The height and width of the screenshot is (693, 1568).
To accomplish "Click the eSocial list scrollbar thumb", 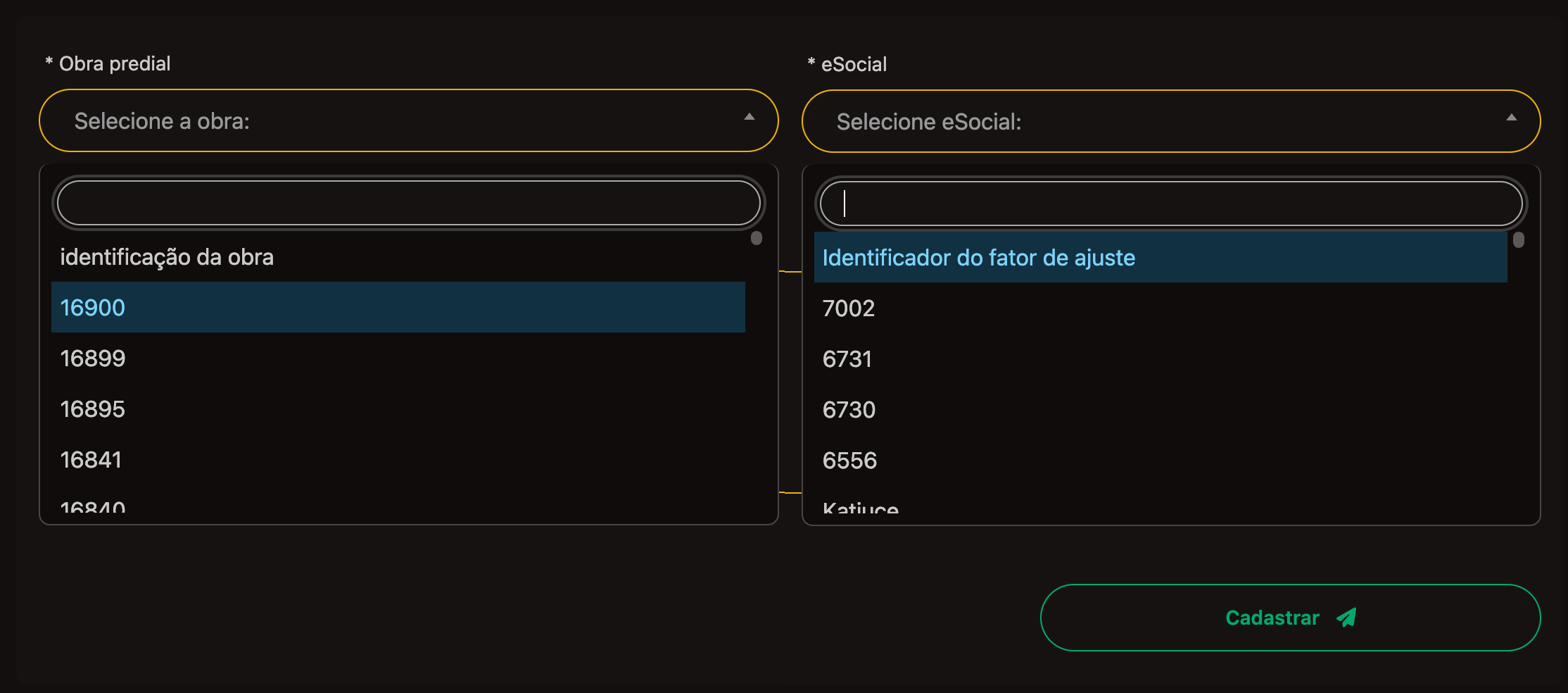I will tap(1519, 240).
